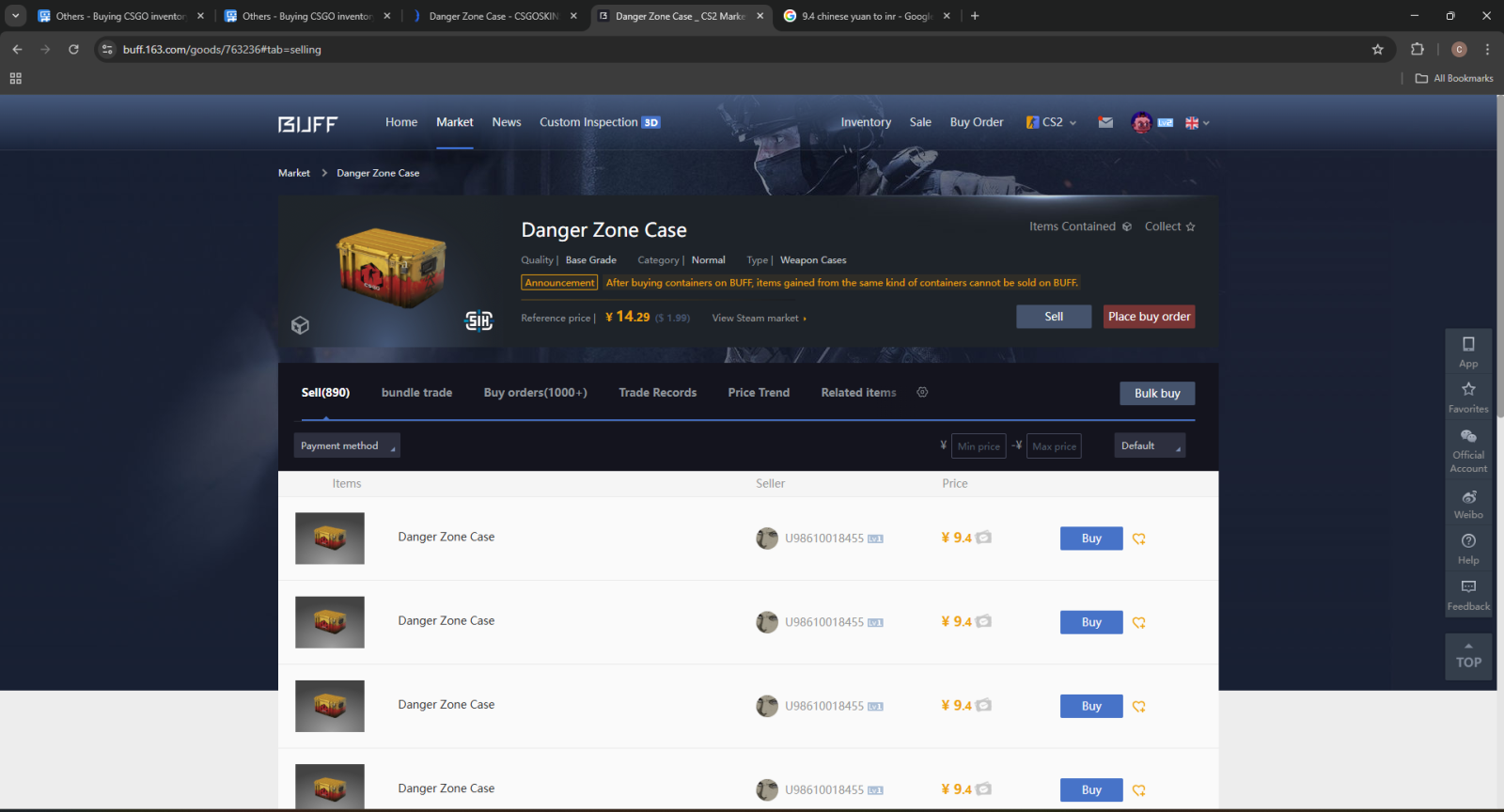The width and height of the screenshot is (1504, 812).
Task: Click Collect to favorite this item
Action: [x=1169, y=226]
